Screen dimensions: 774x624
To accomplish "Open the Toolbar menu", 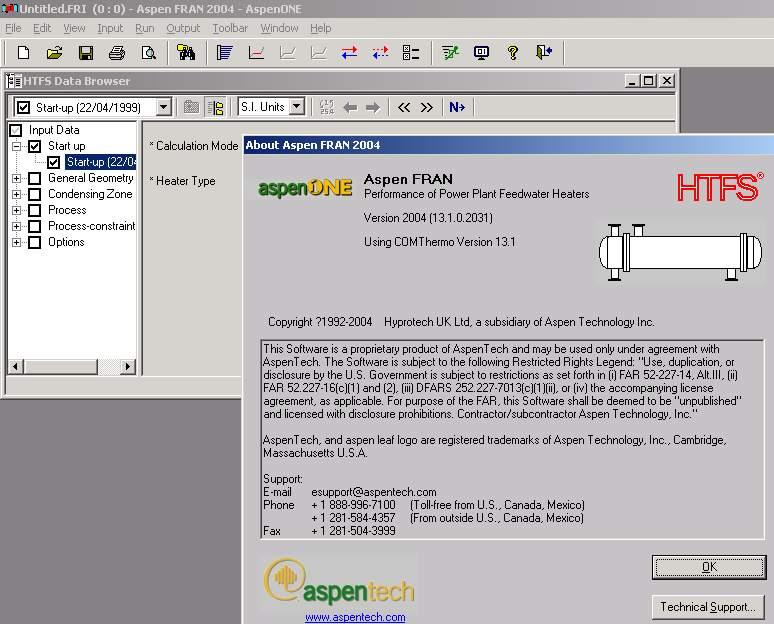I will tap(230, 28).
